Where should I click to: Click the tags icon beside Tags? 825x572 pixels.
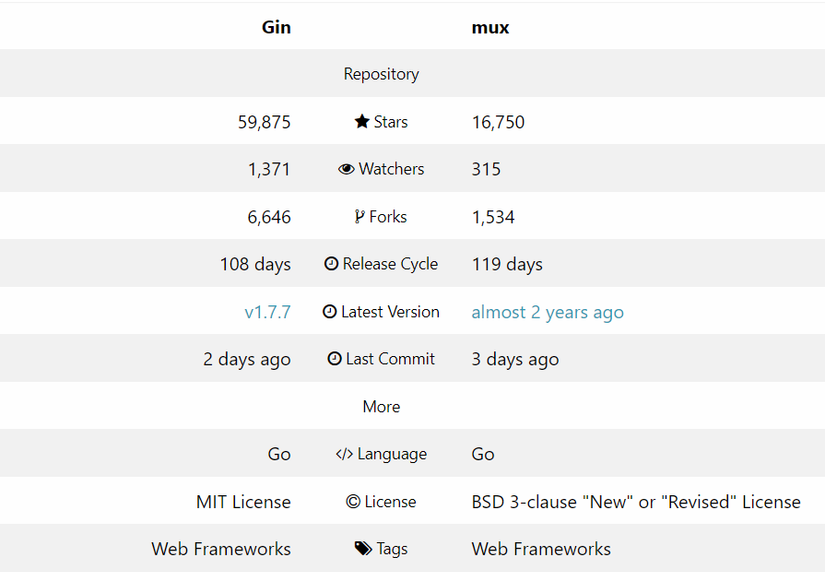point(363,549)
